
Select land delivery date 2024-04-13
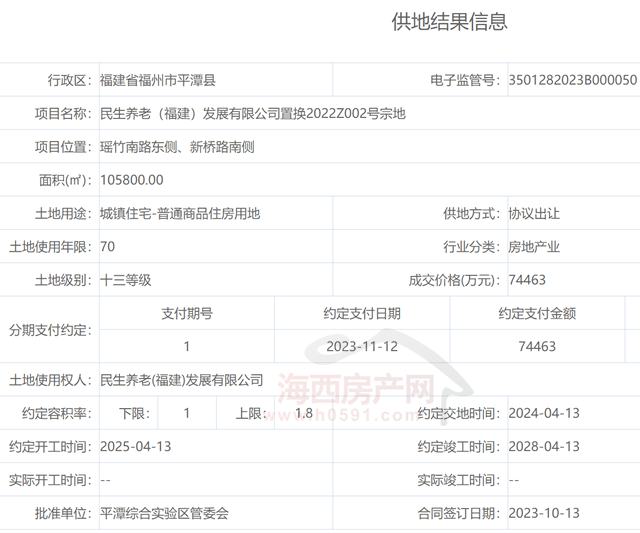tap(544, 413)
